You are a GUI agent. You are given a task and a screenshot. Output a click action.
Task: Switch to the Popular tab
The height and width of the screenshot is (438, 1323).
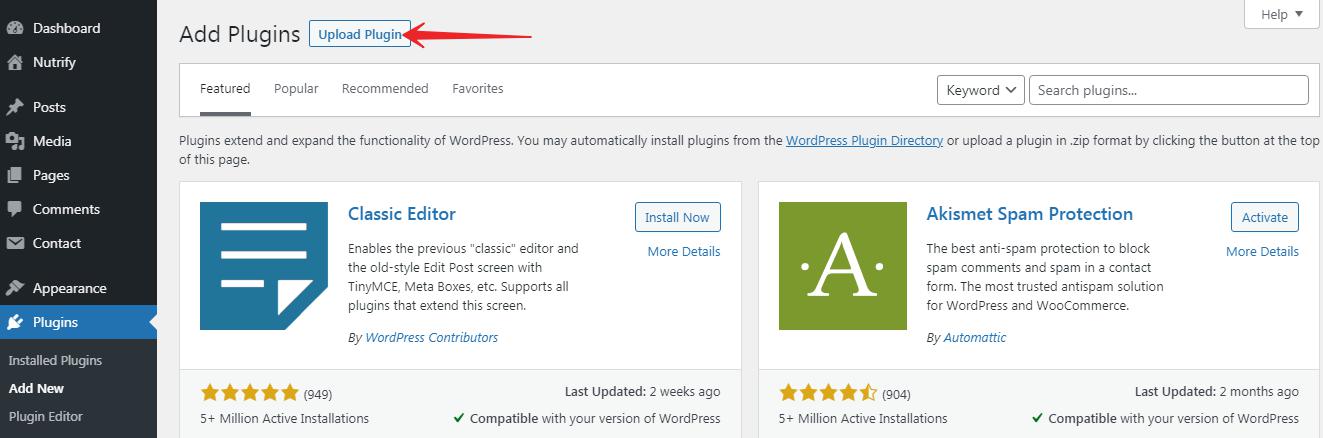(296, 88)
